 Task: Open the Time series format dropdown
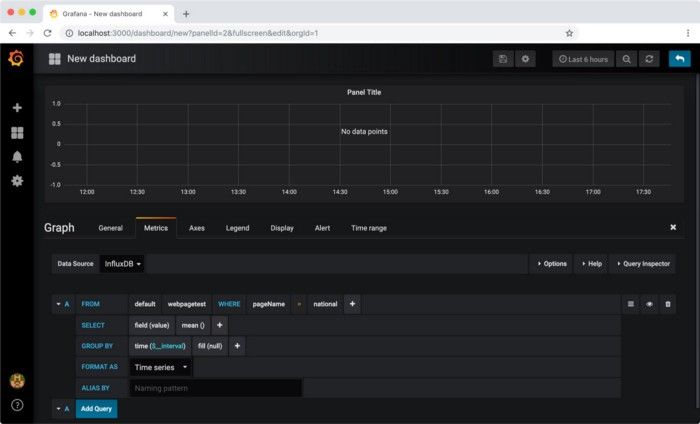(161, 367)
